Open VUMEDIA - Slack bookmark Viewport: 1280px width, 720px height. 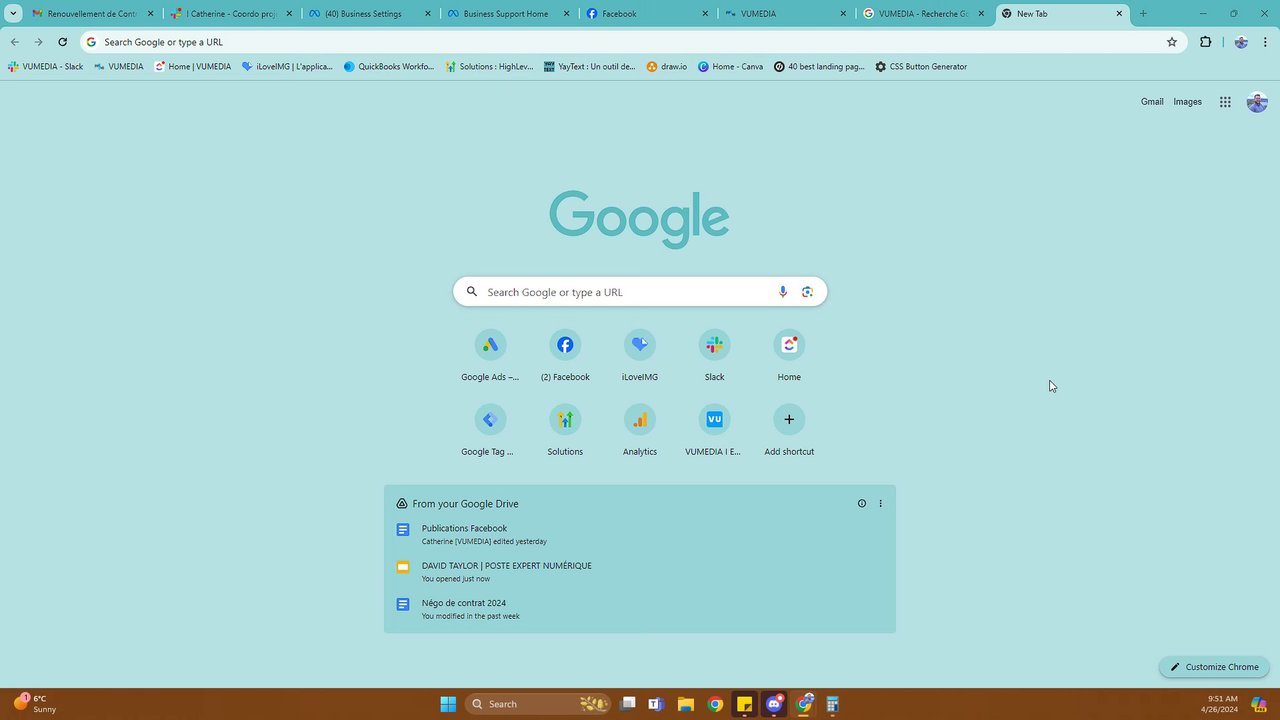point(46,67)
